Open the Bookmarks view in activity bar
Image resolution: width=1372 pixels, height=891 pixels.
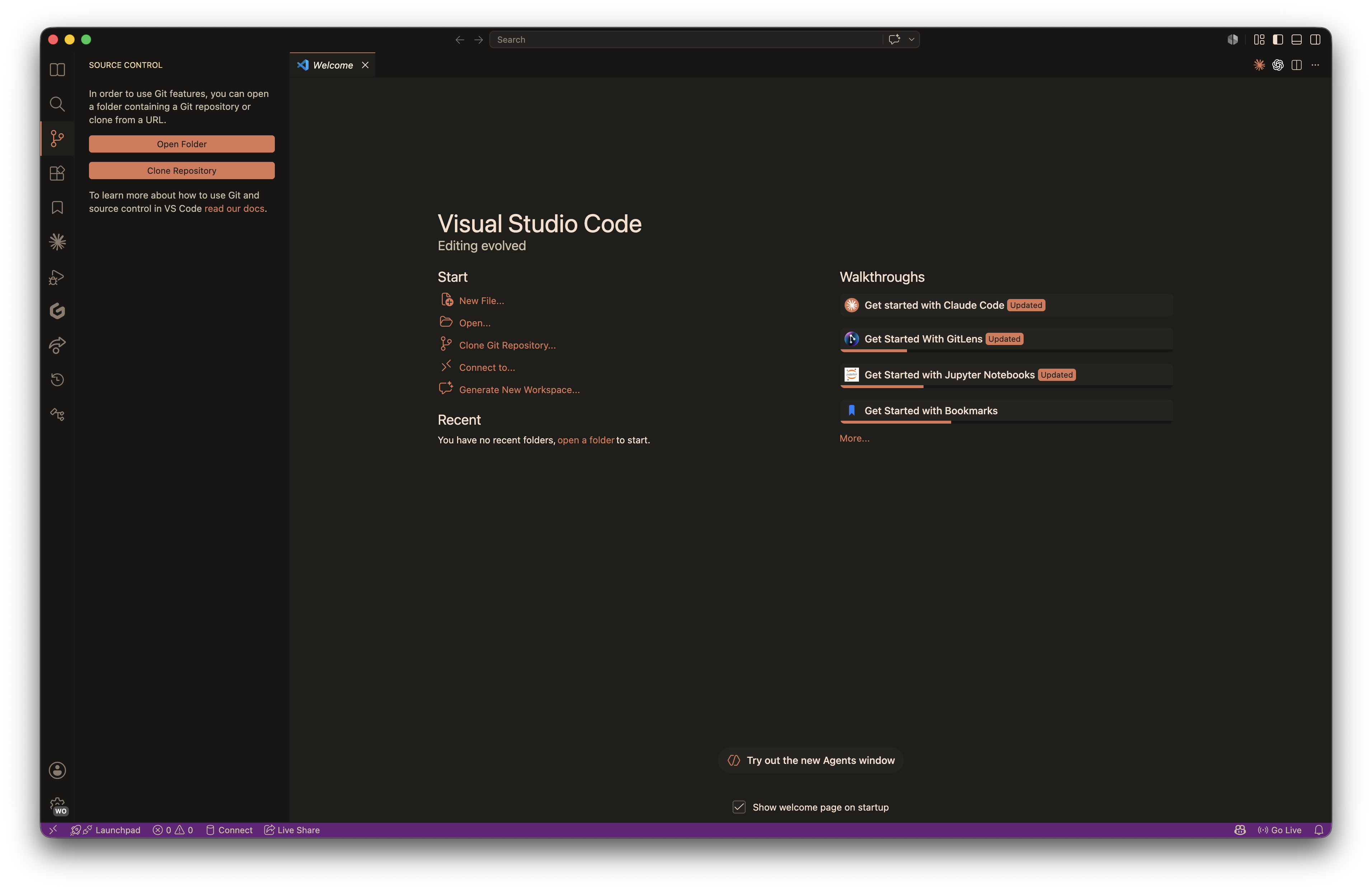pos(57,207)
